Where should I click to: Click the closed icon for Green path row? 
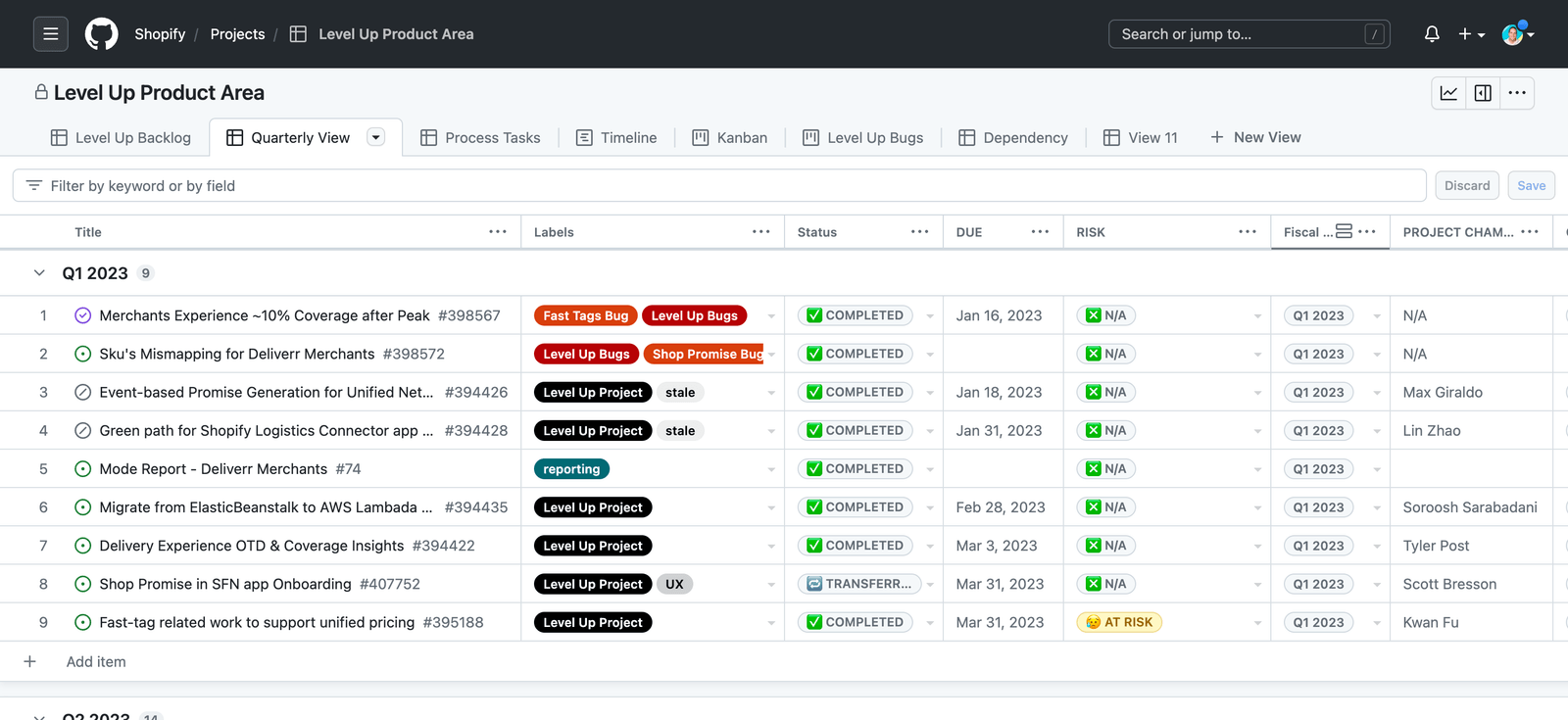tap(83, 431)
